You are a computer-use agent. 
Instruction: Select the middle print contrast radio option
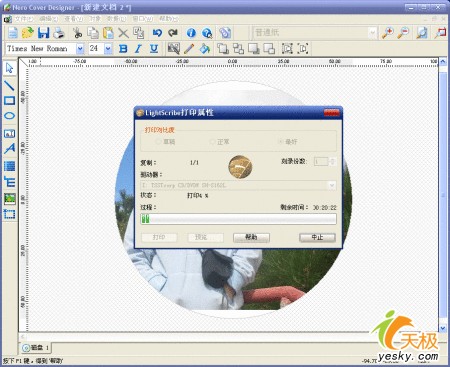point(212,142)
